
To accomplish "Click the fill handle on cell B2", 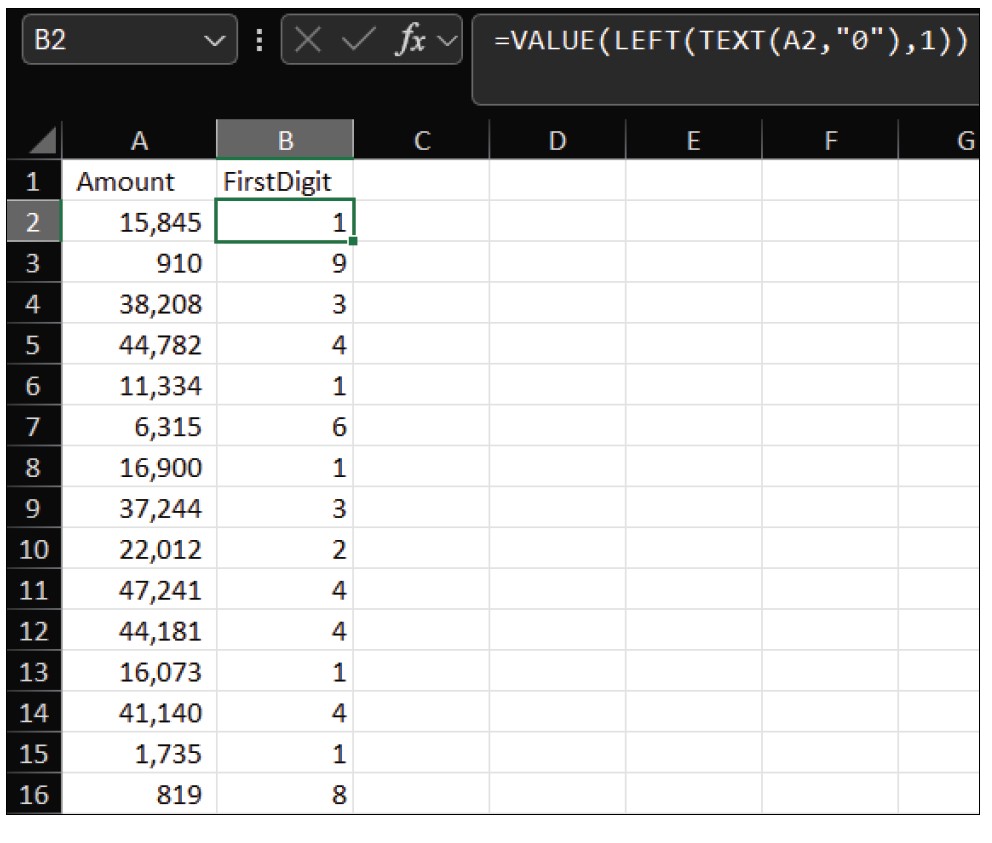I will [353, 241].
